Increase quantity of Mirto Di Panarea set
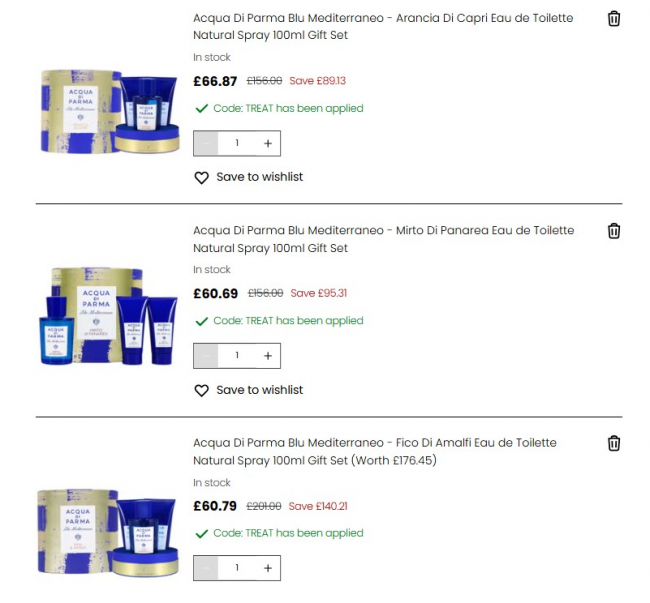The image size is (650, 603). (268, 356)
